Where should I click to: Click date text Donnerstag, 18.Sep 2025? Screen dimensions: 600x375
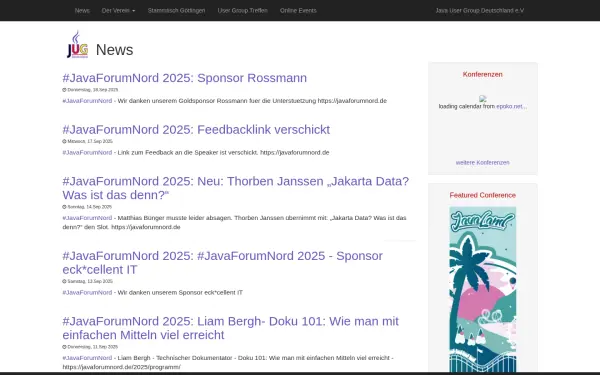click(93, 90)
